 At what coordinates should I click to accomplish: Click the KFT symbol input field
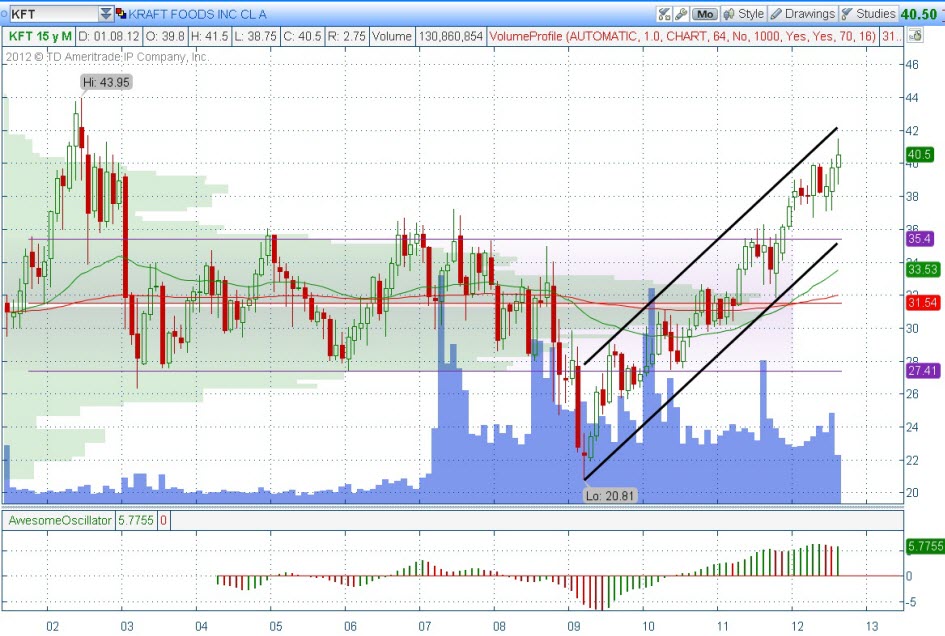[x=54, y=13]
